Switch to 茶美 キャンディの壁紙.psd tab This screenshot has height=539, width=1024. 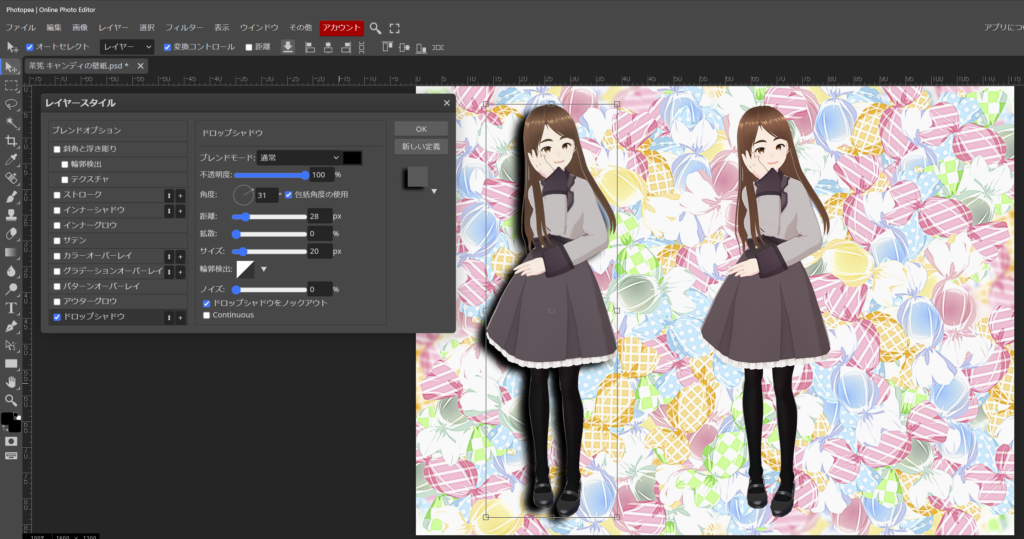(x=78, y=66)
